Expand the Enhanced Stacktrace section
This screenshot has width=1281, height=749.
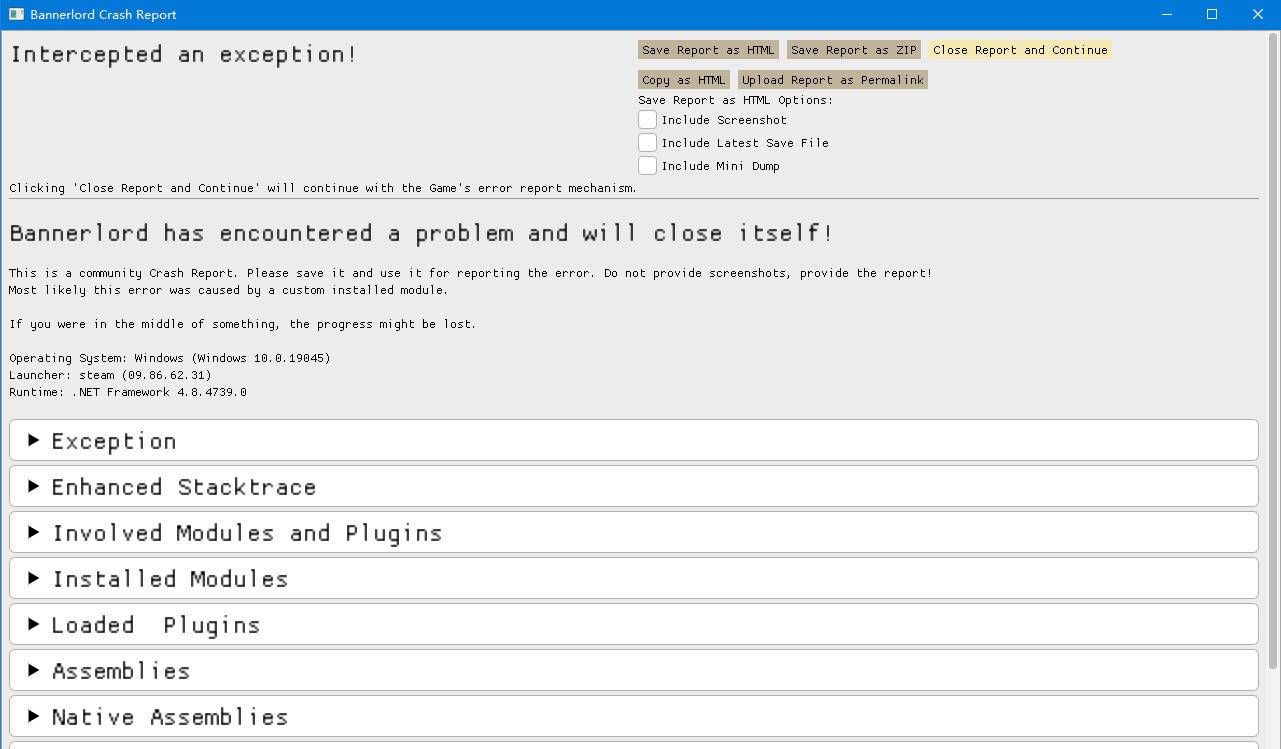(634, 486)
